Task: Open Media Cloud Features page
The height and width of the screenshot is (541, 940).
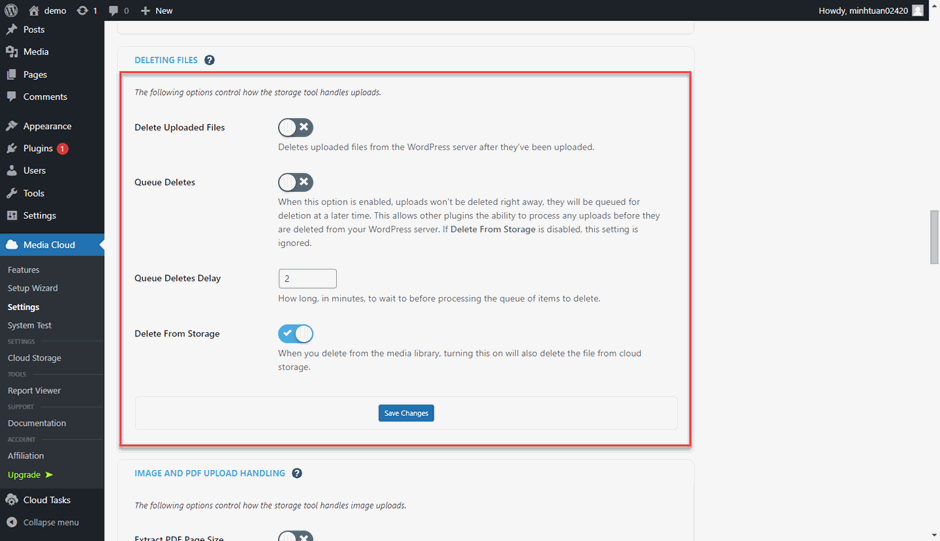Action: (x=23, y=270)
